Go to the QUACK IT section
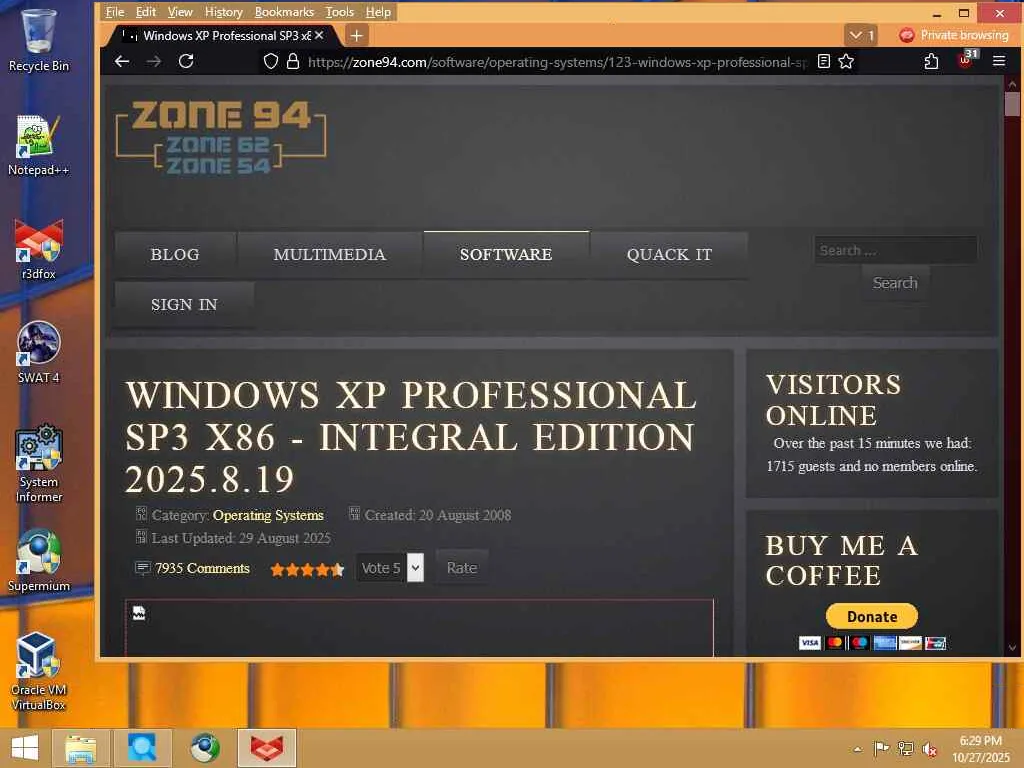The width and height of the screenshot is (1024, 768). coord(669,255)
